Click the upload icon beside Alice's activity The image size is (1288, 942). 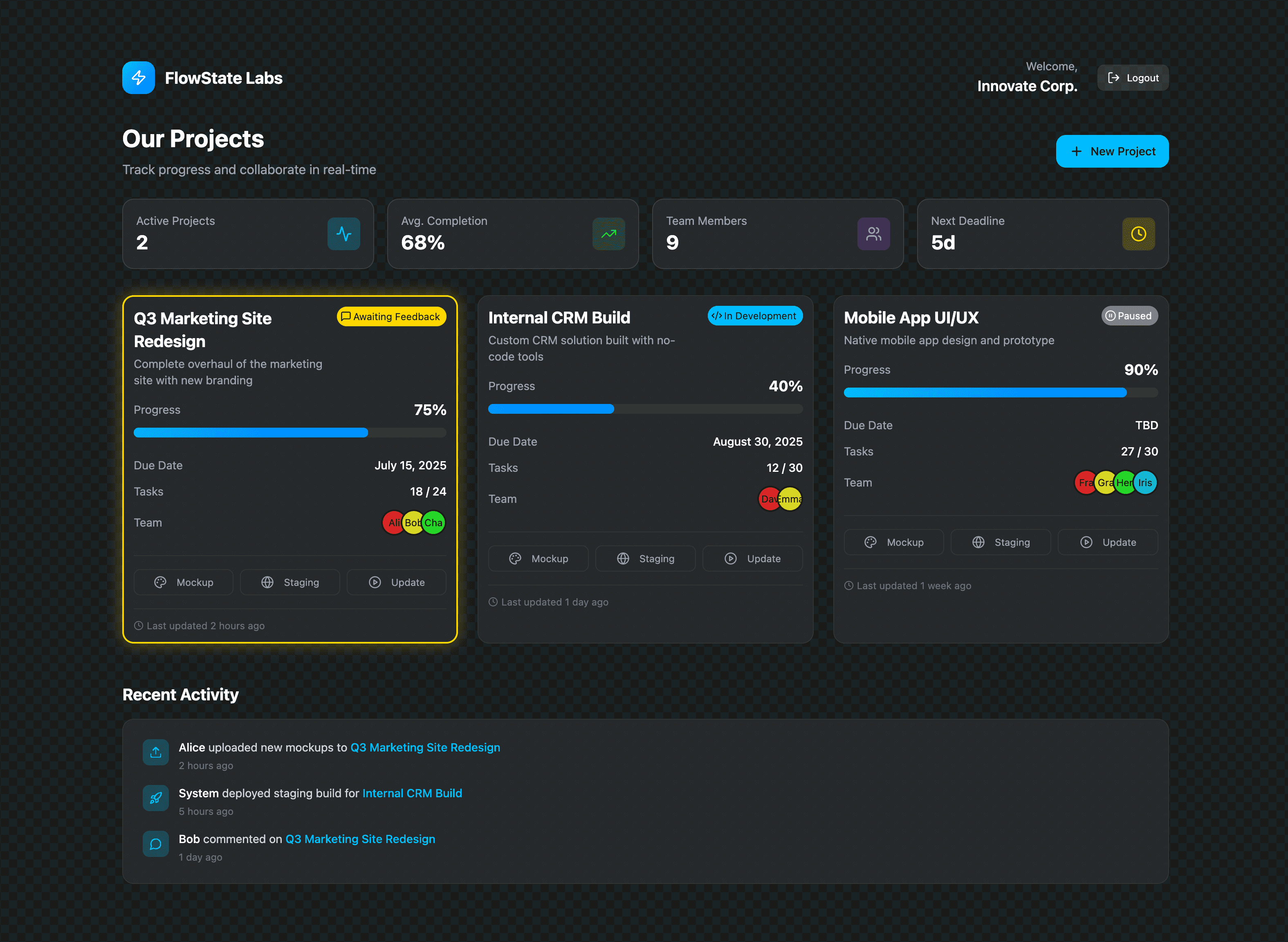tap(156, 752)
